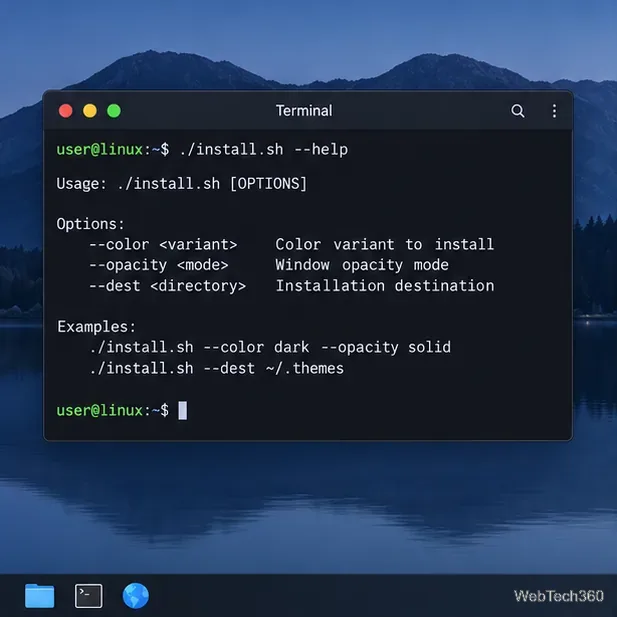
Task: Launch the file manager folder icon in taskbar
Action: click(x=39, y=596)
